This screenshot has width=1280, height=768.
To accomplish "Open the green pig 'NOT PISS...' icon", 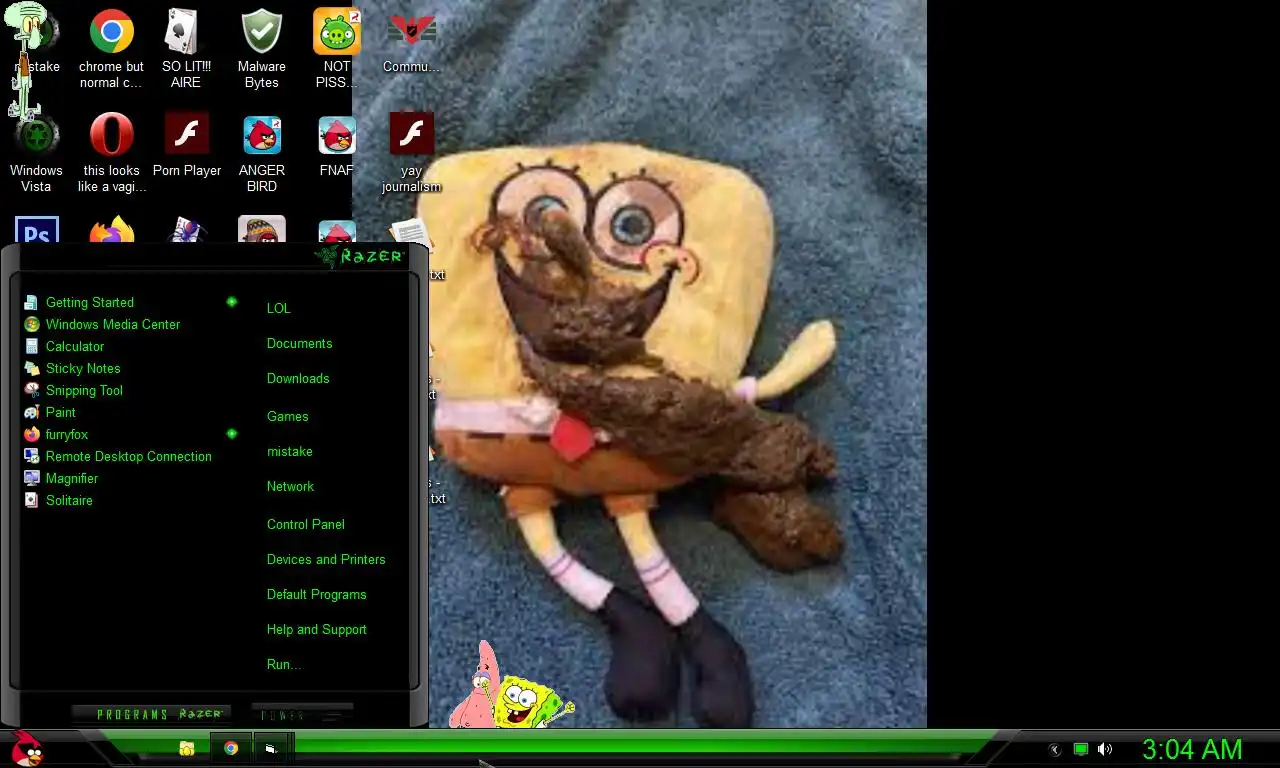I will pos(337,50).
